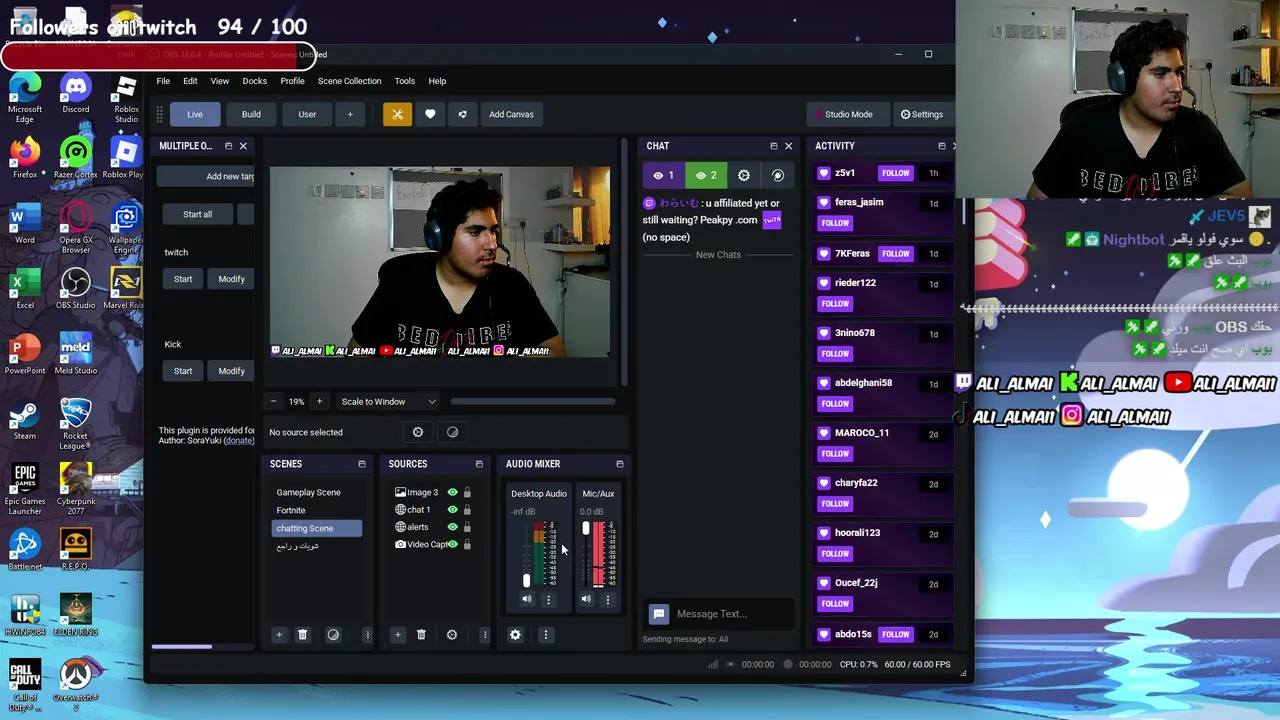Screen dimensions: 1280x720
Task: Close the Chat dock
Action: (x=788, y=146)
